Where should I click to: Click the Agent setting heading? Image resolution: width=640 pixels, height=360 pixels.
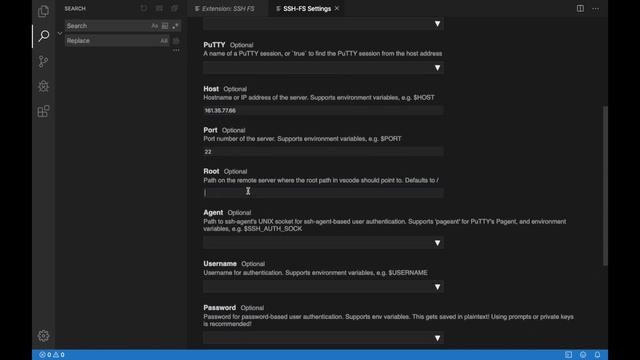tap(213, 212)
